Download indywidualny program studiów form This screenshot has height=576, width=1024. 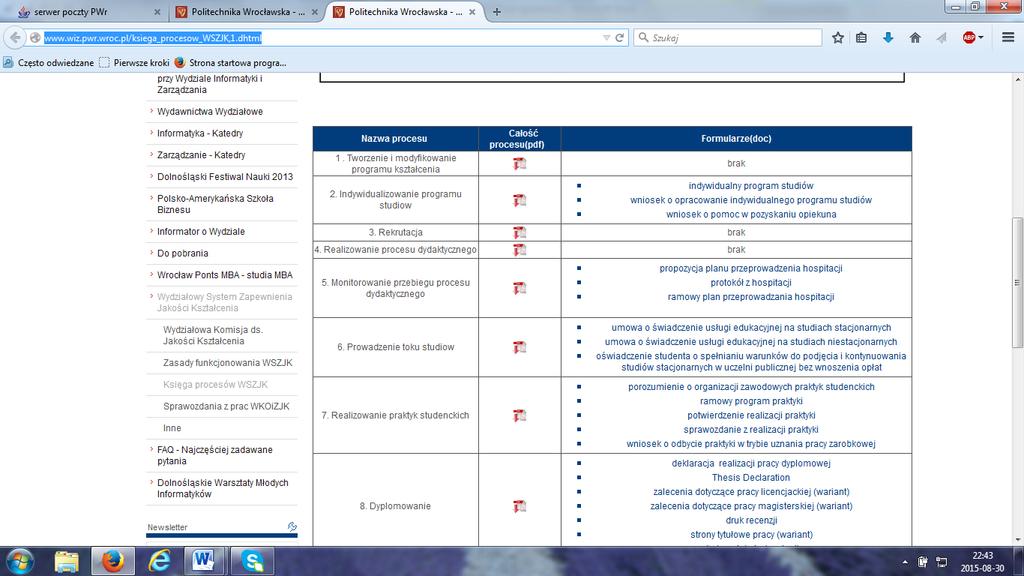[x=751, y=186]
